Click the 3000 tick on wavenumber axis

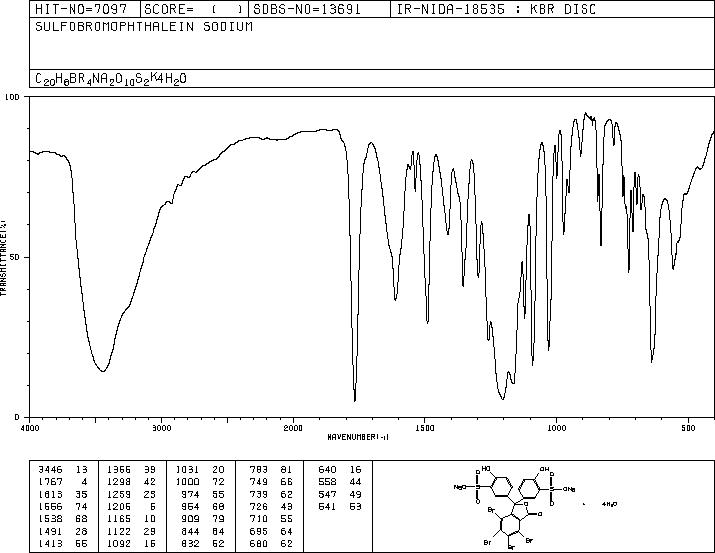tap(161, 428)
